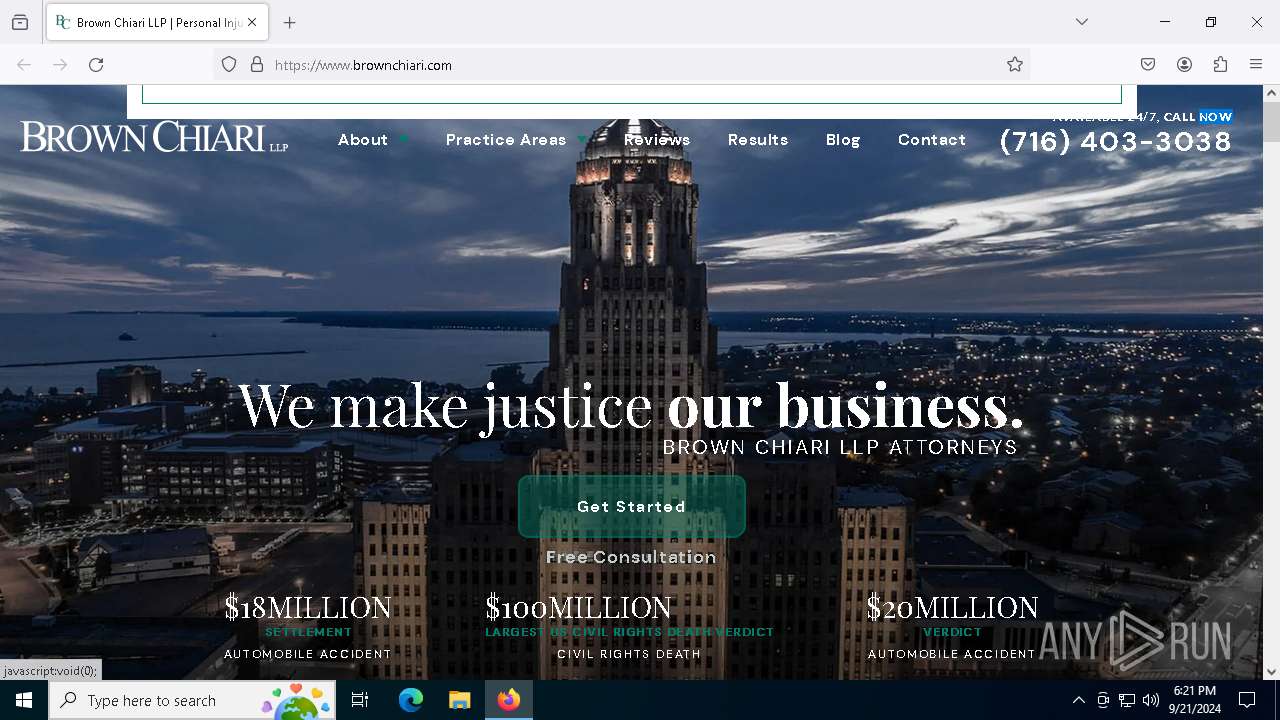View site security padlock info

coord(257,65)
